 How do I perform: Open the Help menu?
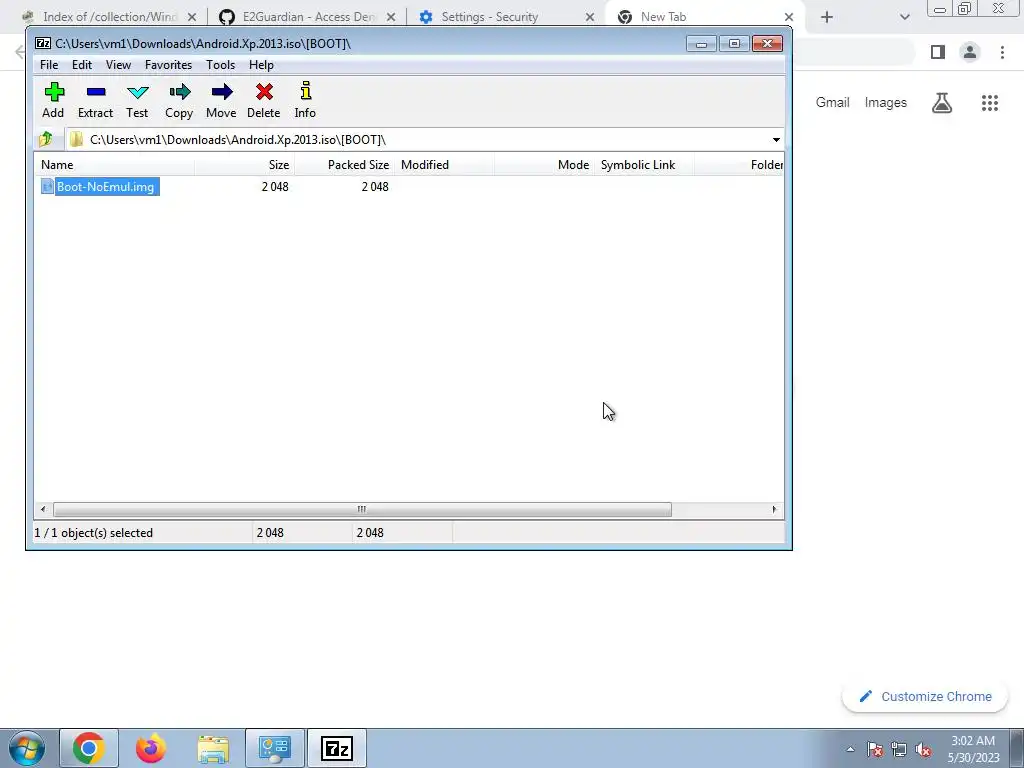pyautogui.click(x=261, y=65)
